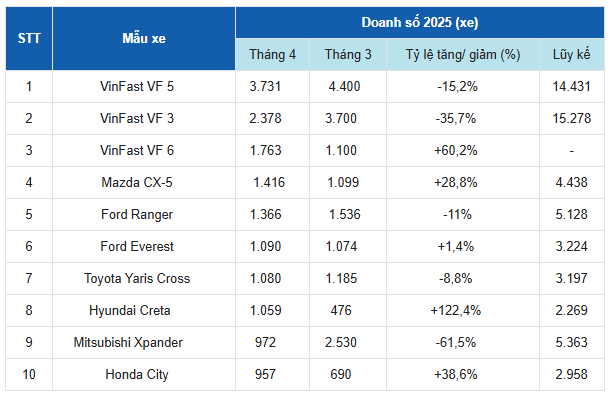Click the 15.278 cumulative sales value

570,118
